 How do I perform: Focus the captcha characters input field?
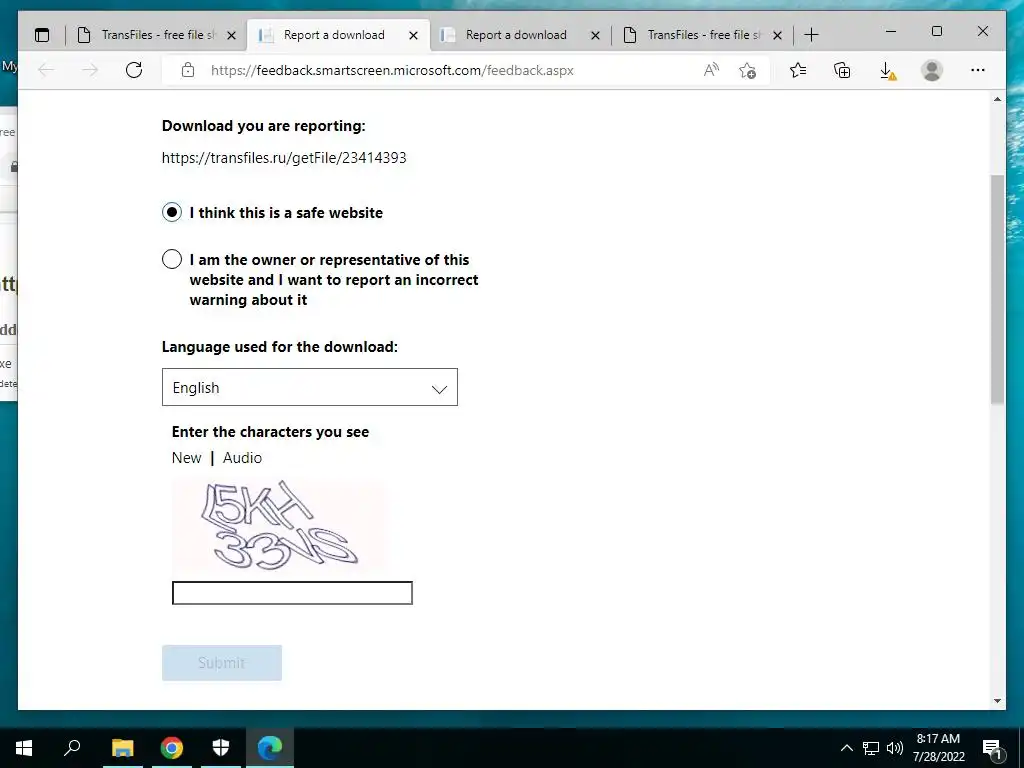pos(292,593)
